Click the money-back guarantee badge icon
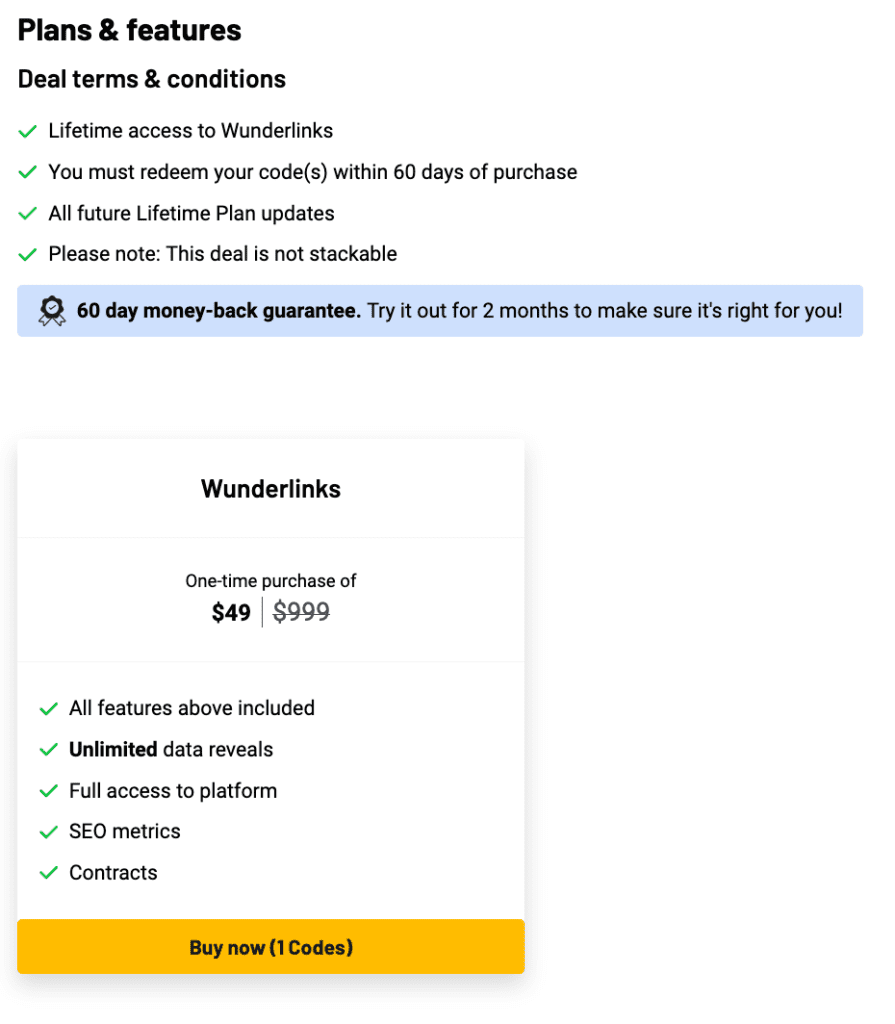The width and height of the screenshot is (895, 1024). 52,312
